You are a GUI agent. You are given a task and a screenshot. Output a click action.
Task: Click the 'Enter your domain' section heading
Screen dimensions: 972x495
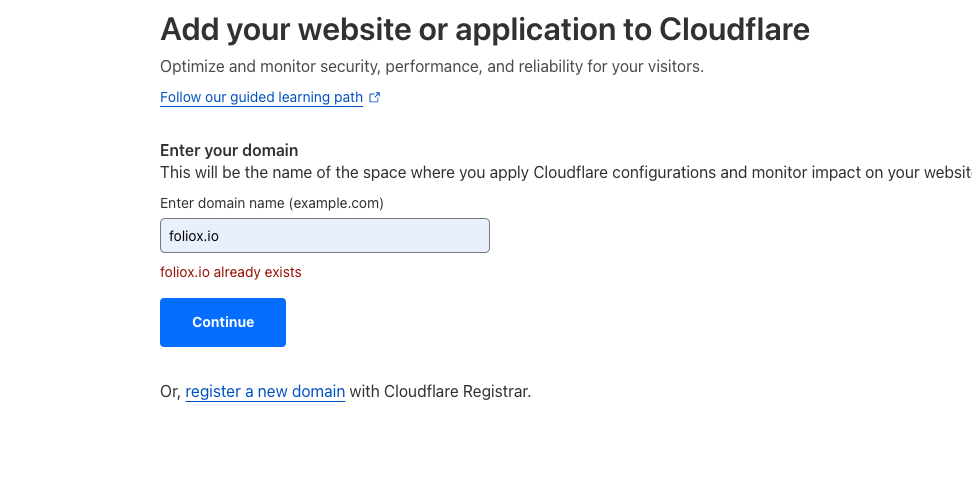coord(229,151)
